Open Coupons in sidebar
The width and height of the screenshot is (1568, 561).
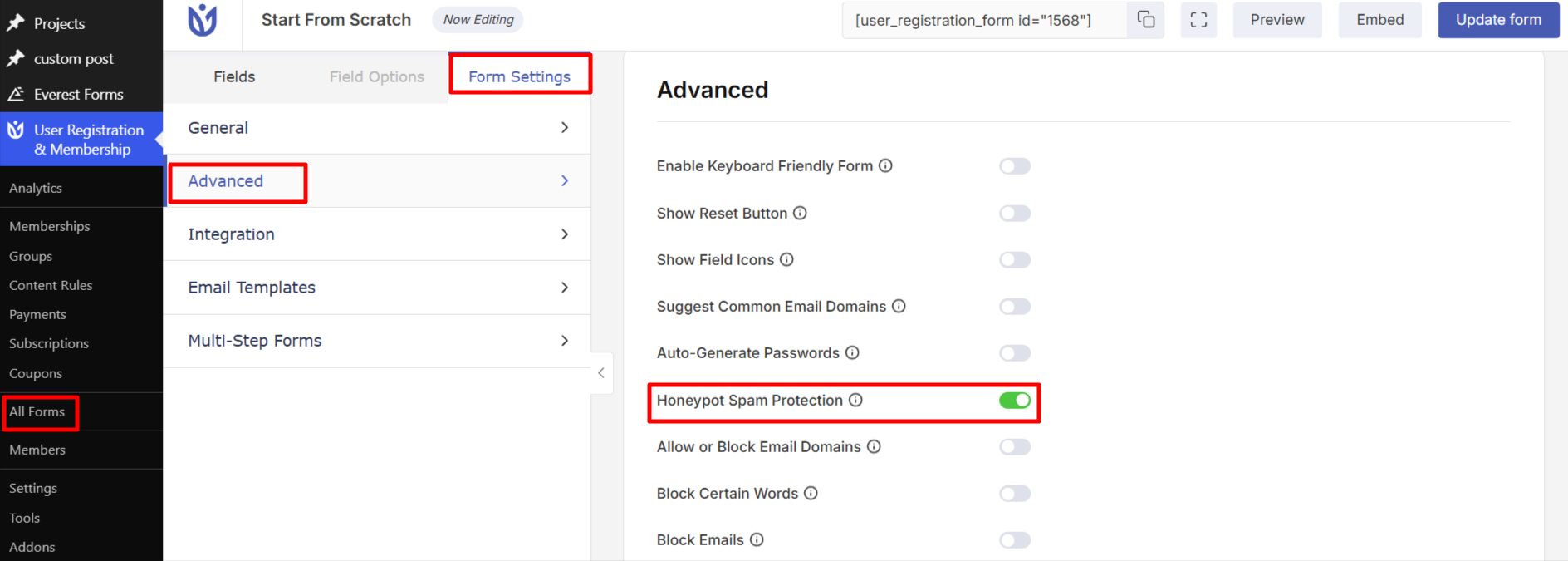pos(36,373)
